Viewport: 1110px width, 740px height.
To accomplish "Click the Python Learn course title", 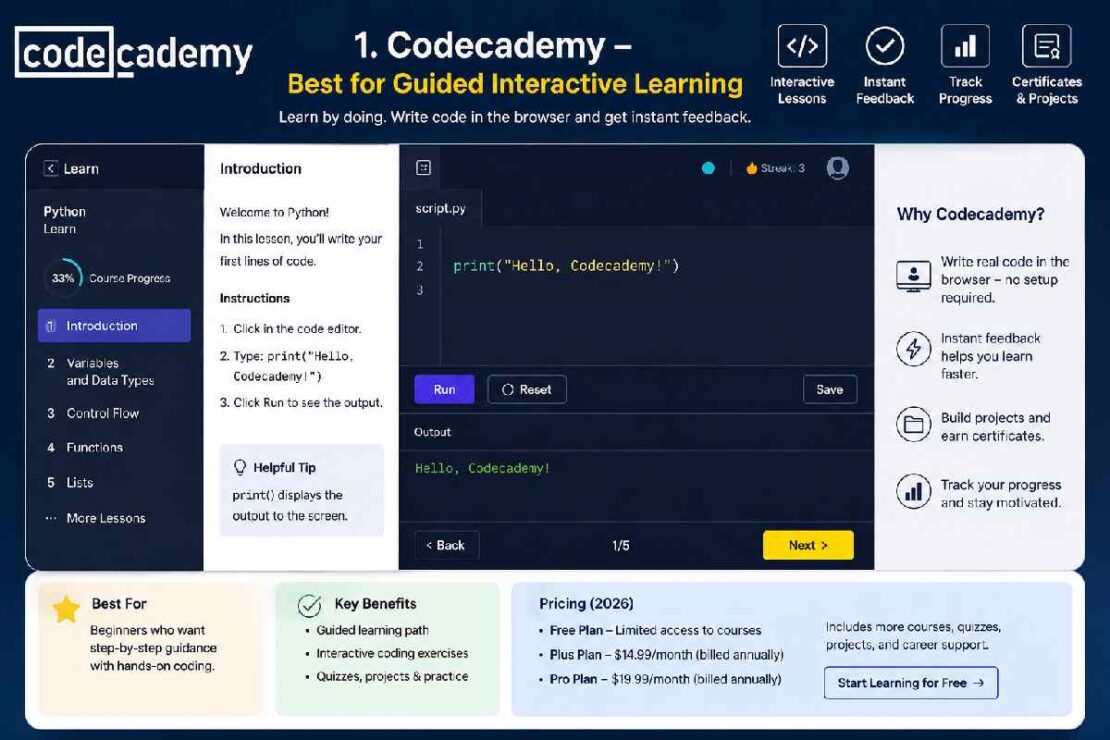I will coord(64,220).
